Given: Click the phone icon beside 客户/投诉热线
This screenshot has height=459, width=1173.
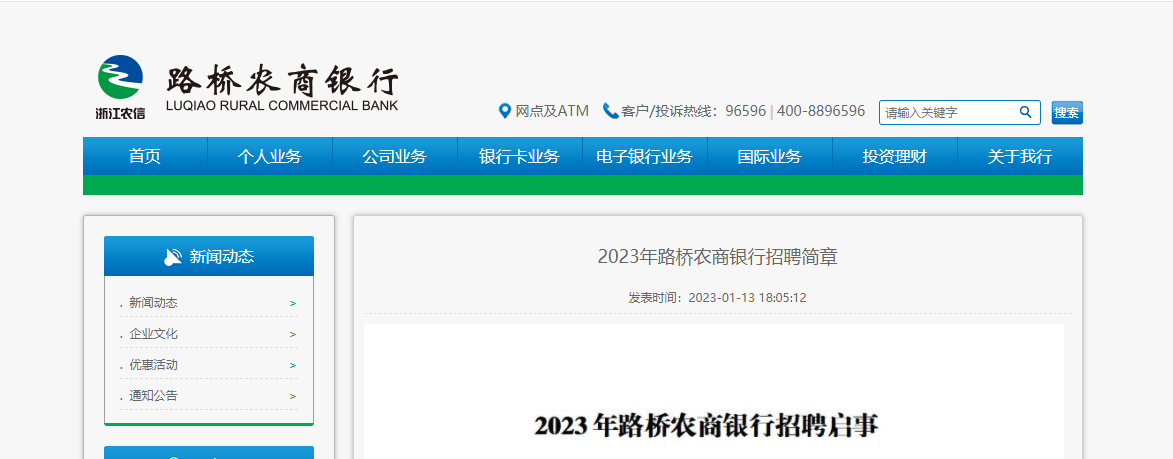Looking at the screenshot, I should tap(610, 111).
